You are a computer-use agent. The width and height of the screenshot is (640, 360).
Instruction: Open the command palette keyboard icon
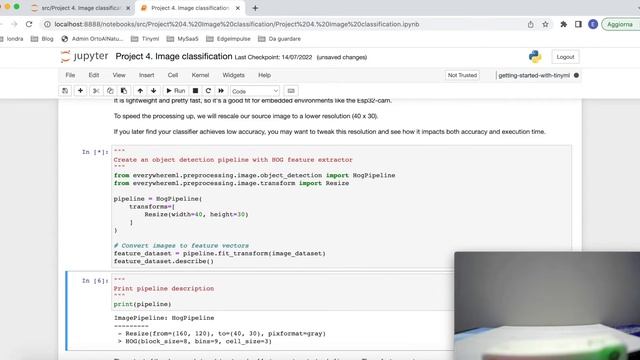point(291,91)
